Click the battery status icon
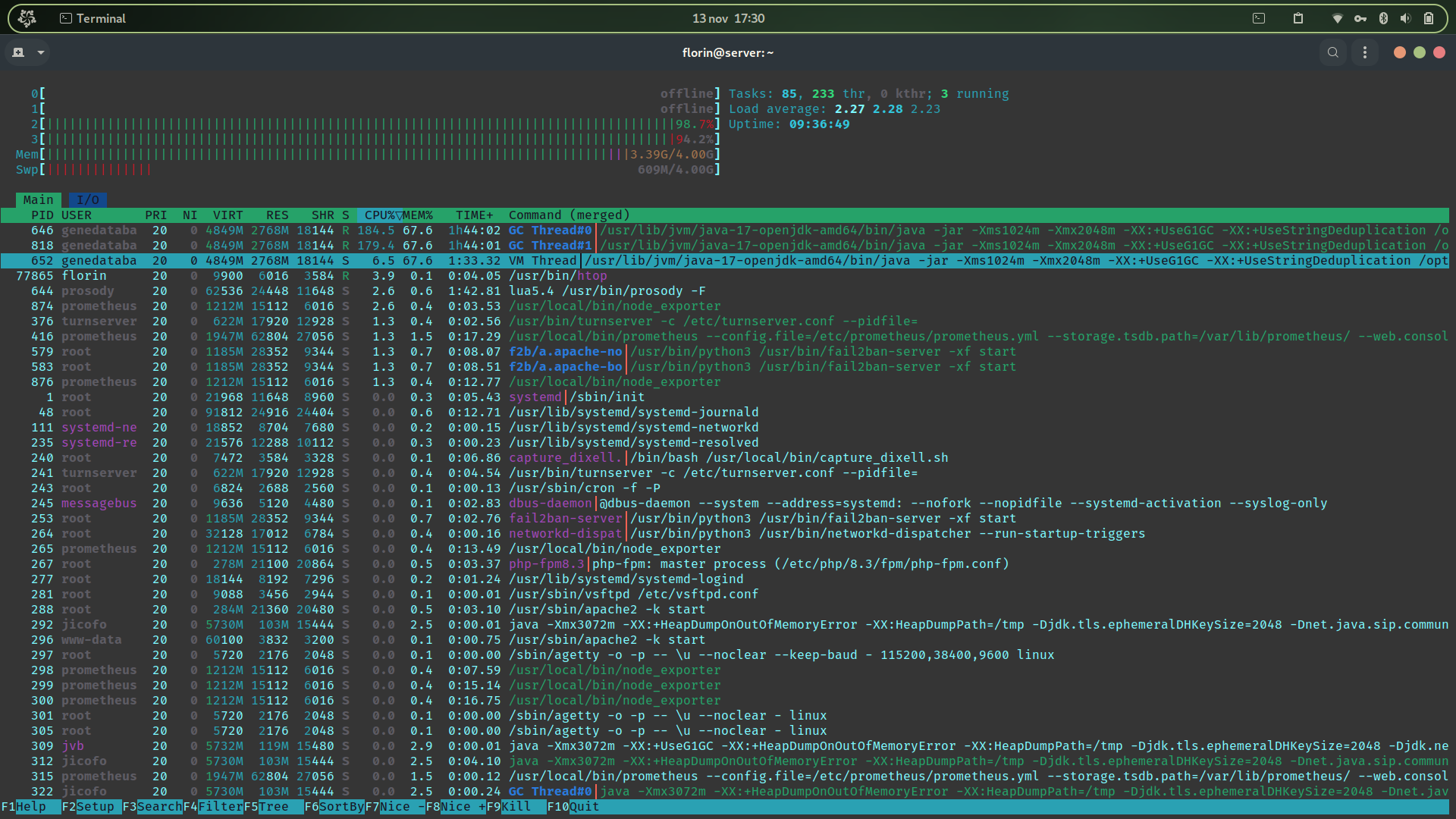1456x819 pixels. click(x=1429, y=18)
